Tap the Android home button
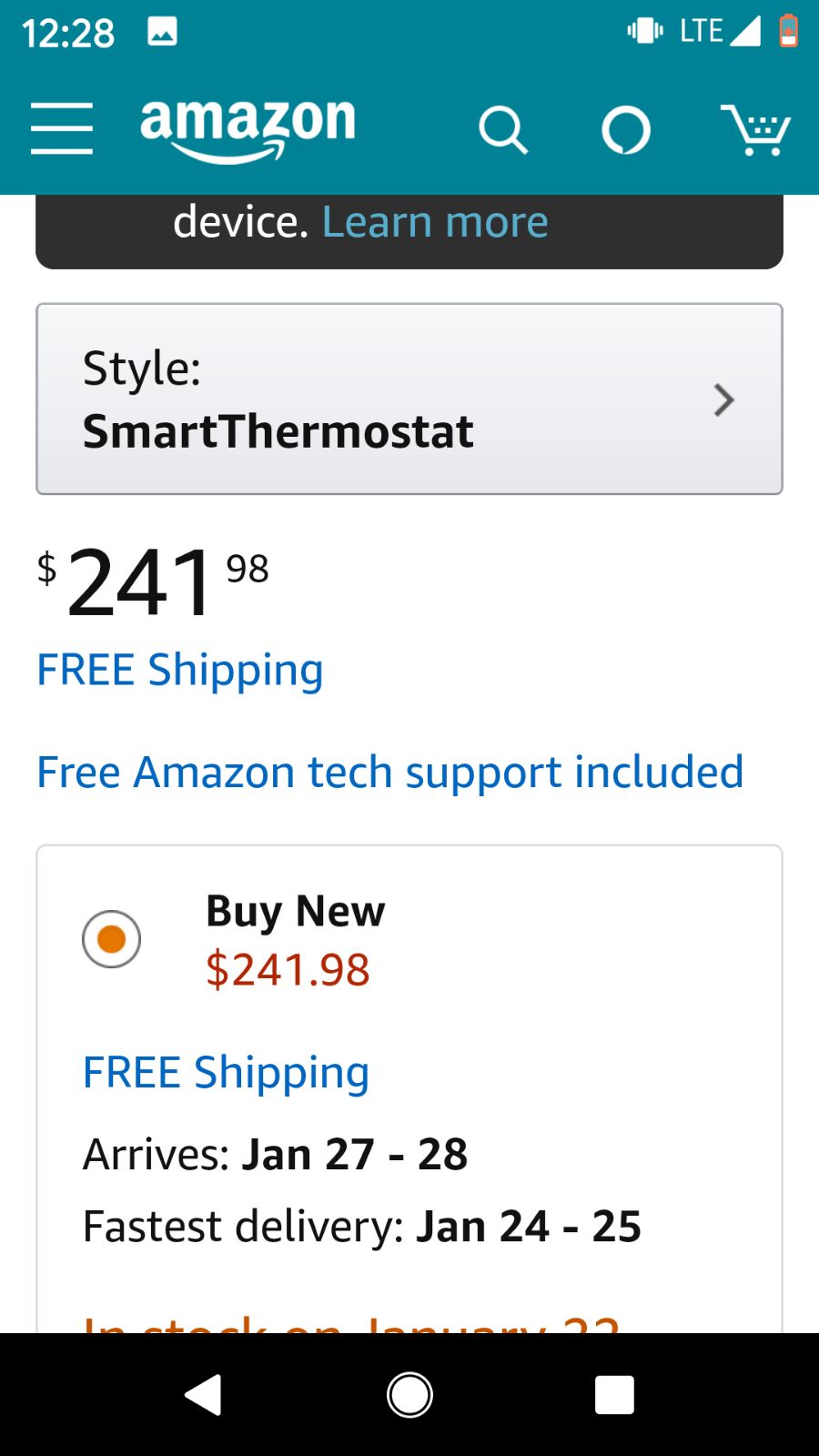The height and width of the screenshot is (1456, 819). point(409,1394)
